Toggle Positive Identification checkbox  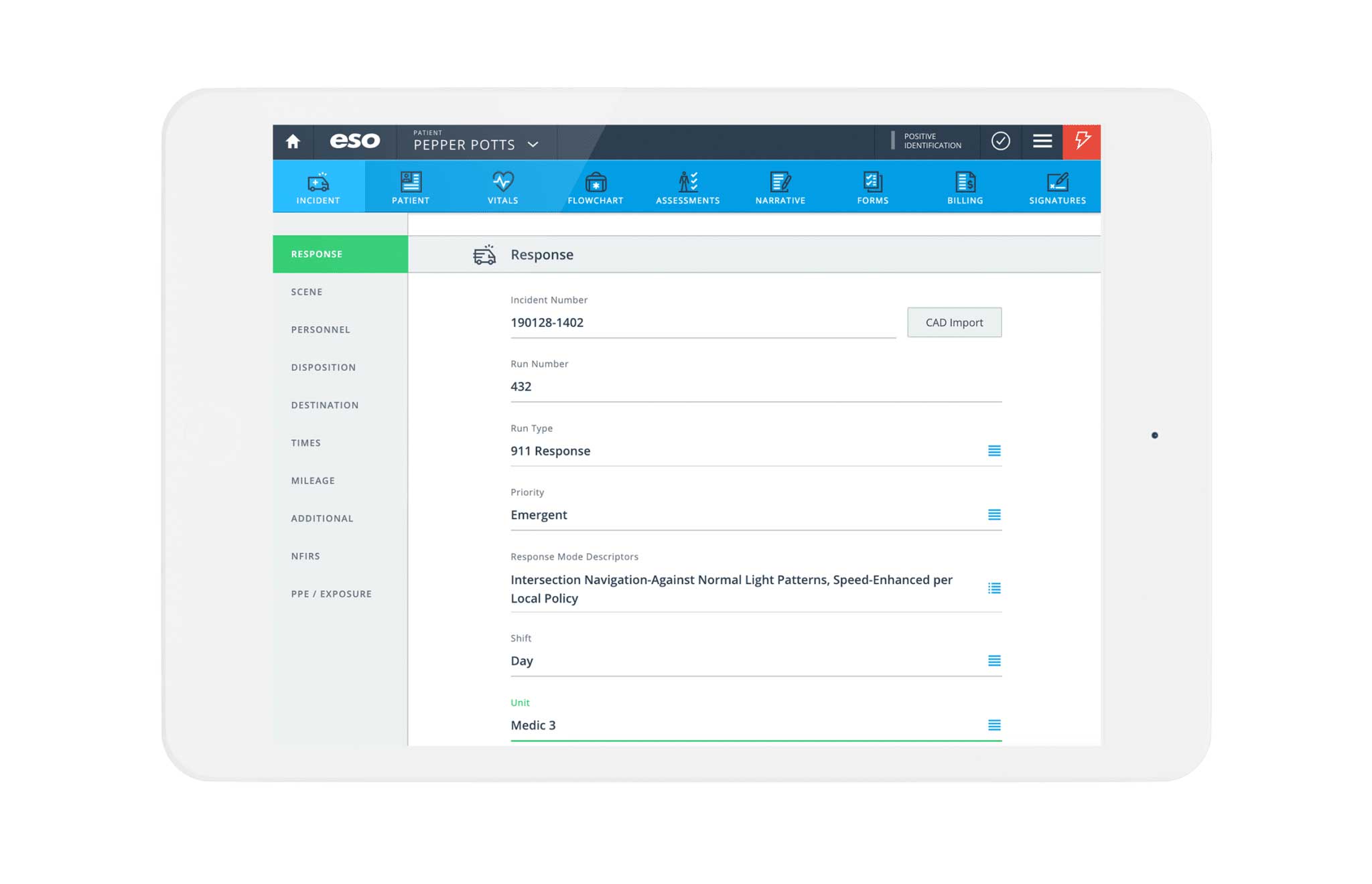click(999, 140)
